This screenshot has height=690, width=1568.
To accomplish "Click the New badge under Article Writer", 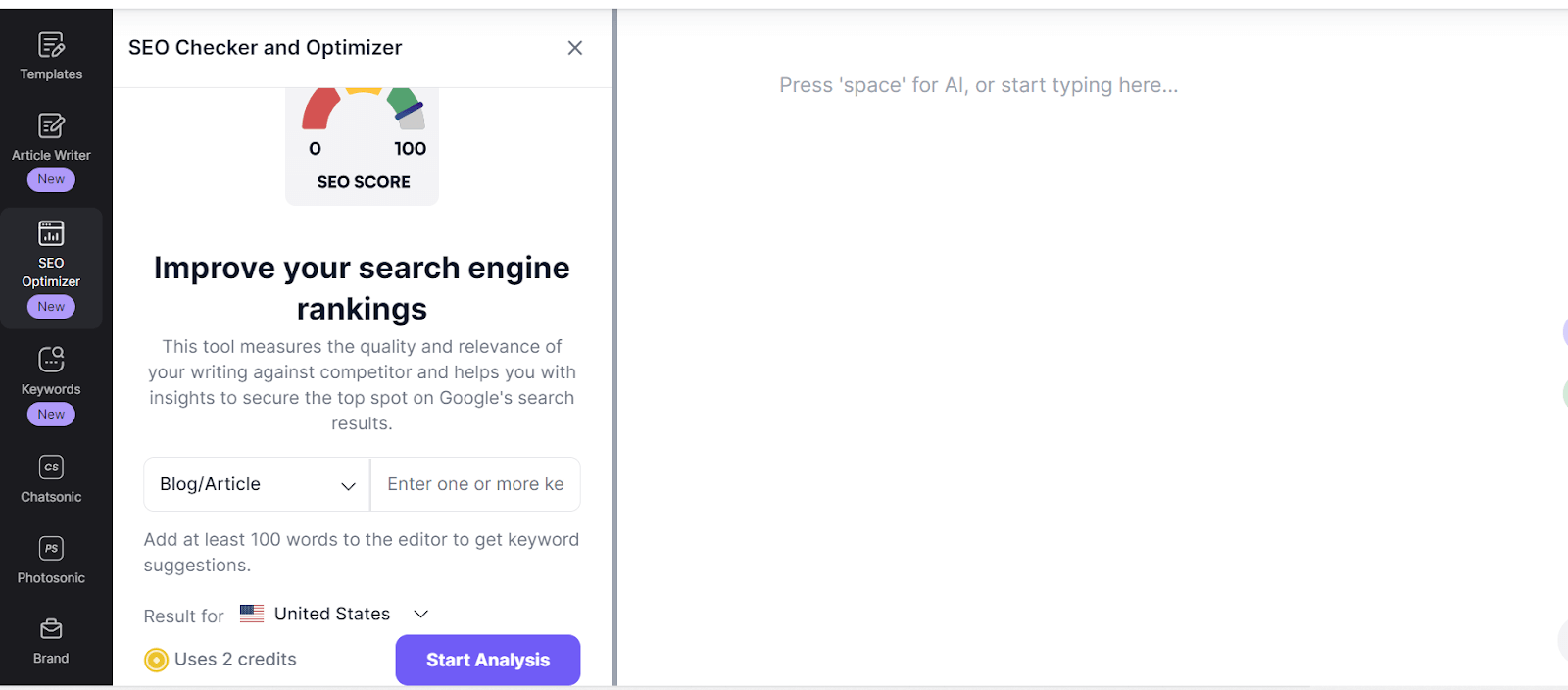I will coord(51,179).
